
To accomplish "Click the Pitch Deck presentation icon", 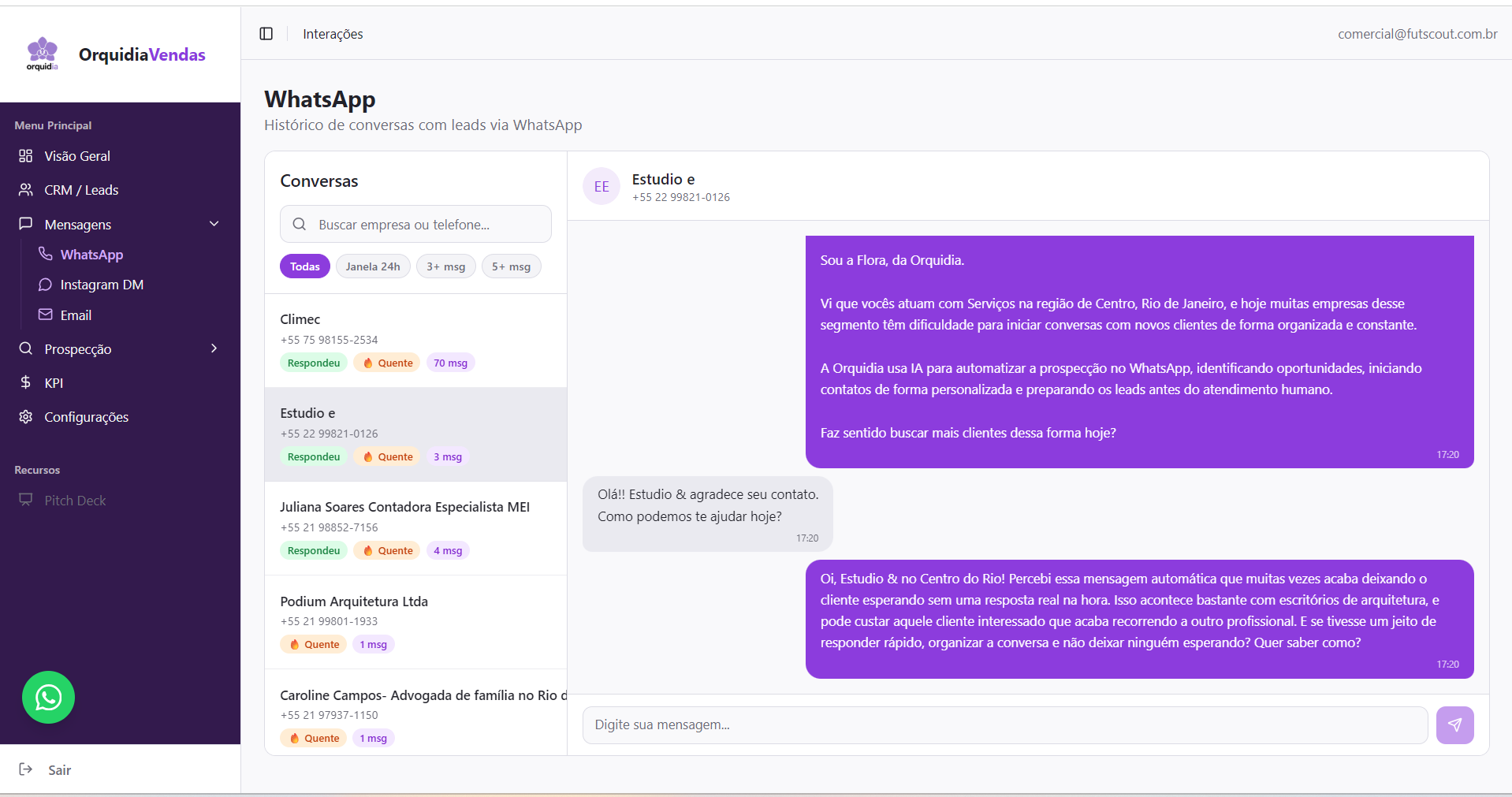I will click(26, 500).
